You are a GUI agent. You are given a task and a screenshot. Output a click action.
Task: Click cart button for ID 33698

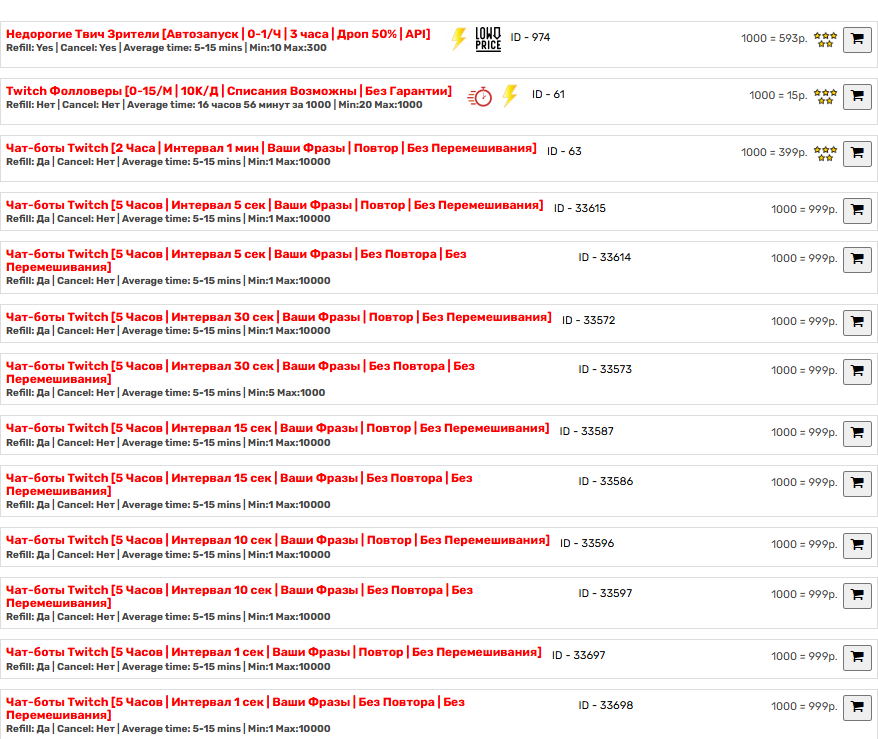[x=857, y=708]
